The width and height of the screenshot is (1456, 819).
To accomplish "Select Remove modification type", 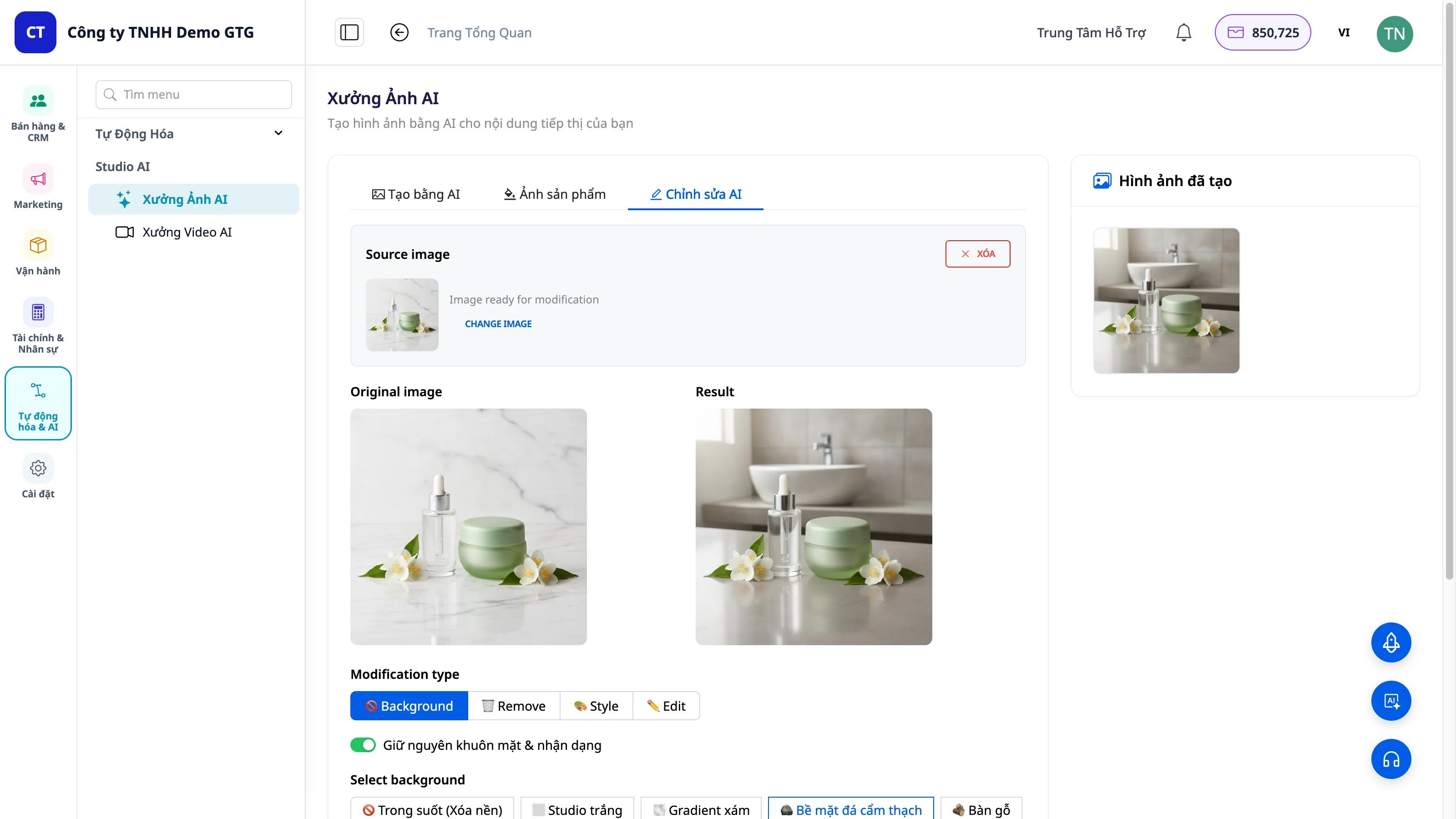I will coord(514,705).
